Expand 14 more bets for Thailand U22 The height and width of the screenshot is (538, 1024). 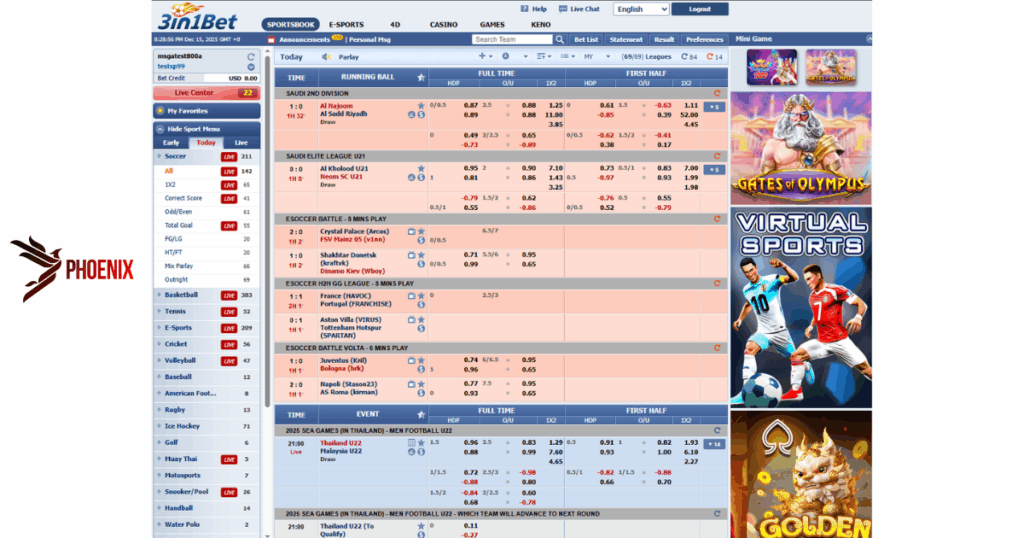point(714,444)
